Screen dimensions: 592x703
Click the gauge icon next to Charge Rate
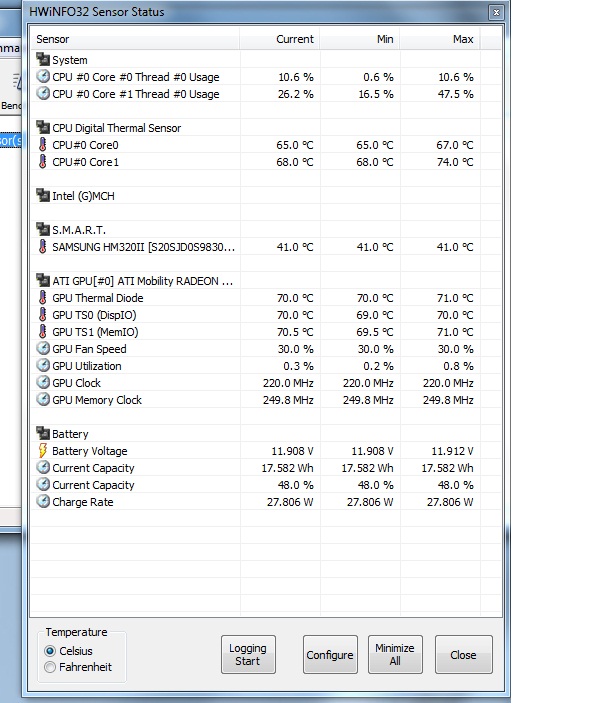[43, 502]
